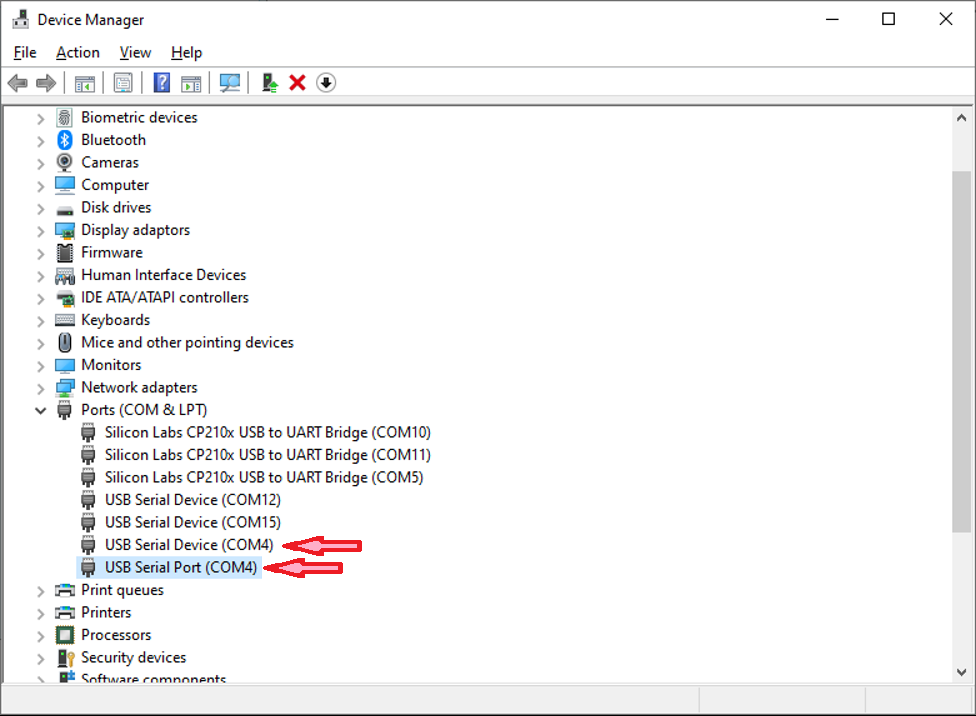
Task: Expand the Processors node
Action: click(40, 636)
